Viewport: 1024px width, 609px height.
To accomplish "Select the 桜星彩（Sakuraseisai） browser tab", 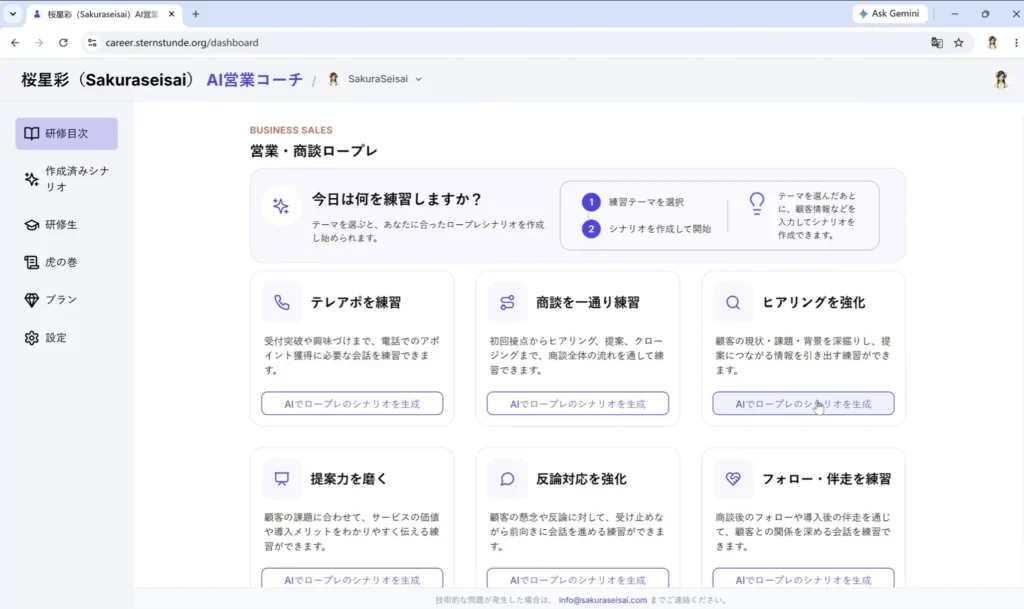I will 103,14.
